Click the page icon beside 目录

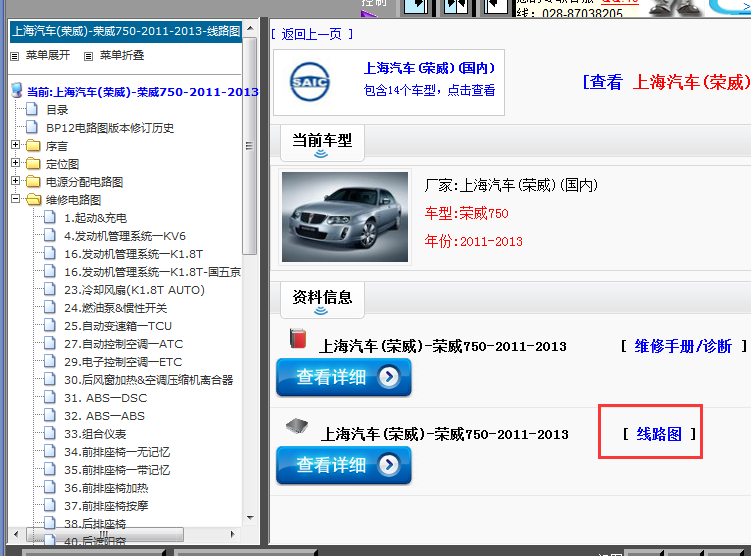[x=32, y=109]
